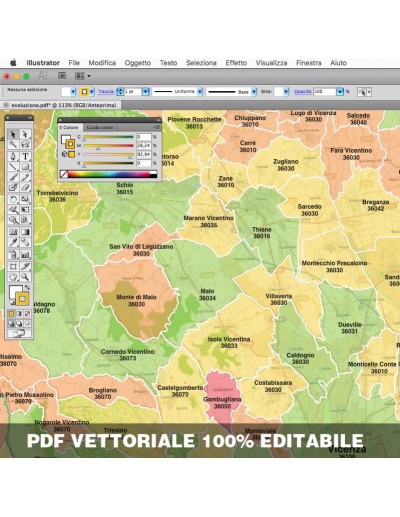Enable Draw Inside mode
Image resolution: width=400 pixels, height=517 pixels.
click(27, 323)
